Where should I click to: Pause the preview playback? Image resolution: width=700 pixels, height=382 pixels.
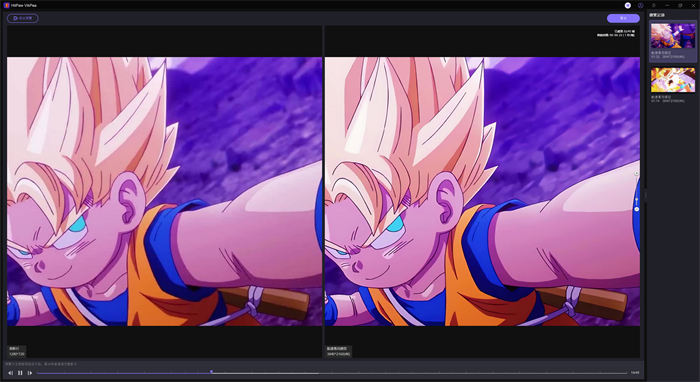[x=20, y=373]
